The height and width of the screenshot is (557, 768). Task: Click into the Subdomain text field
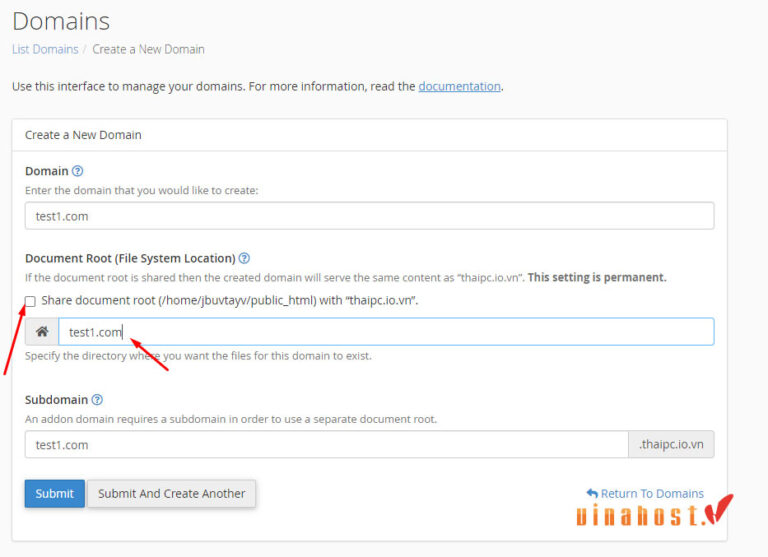326,445
